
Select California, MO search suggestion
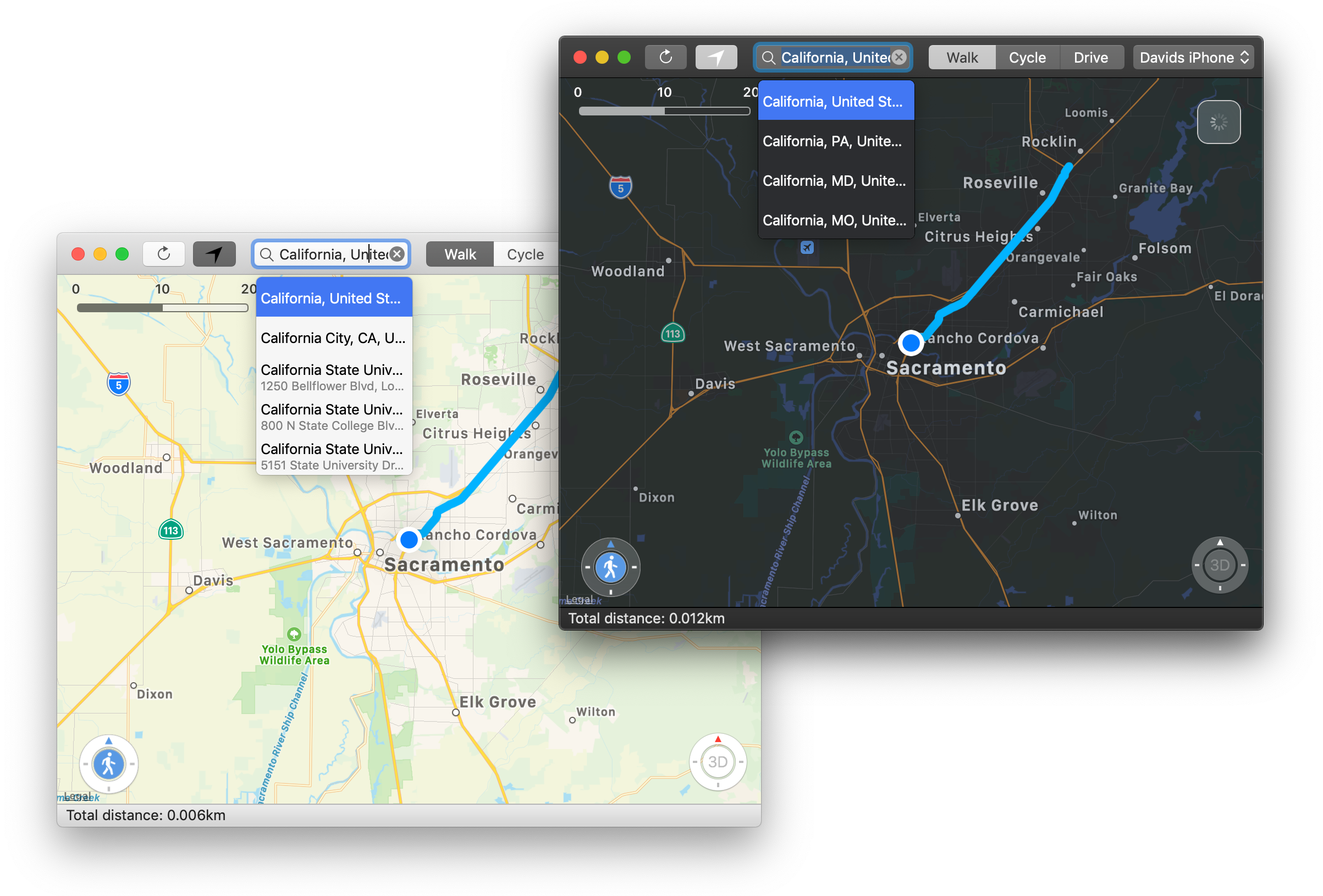[833, 219]
